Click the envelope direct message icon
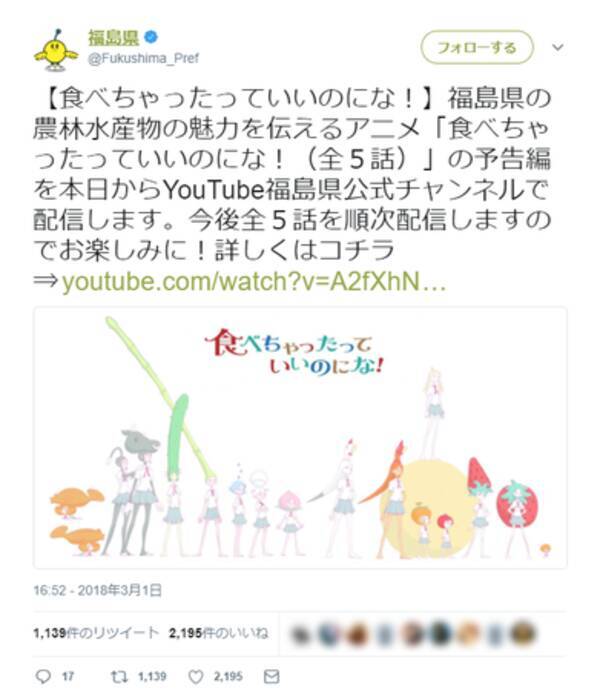 [x=271, y=676]
